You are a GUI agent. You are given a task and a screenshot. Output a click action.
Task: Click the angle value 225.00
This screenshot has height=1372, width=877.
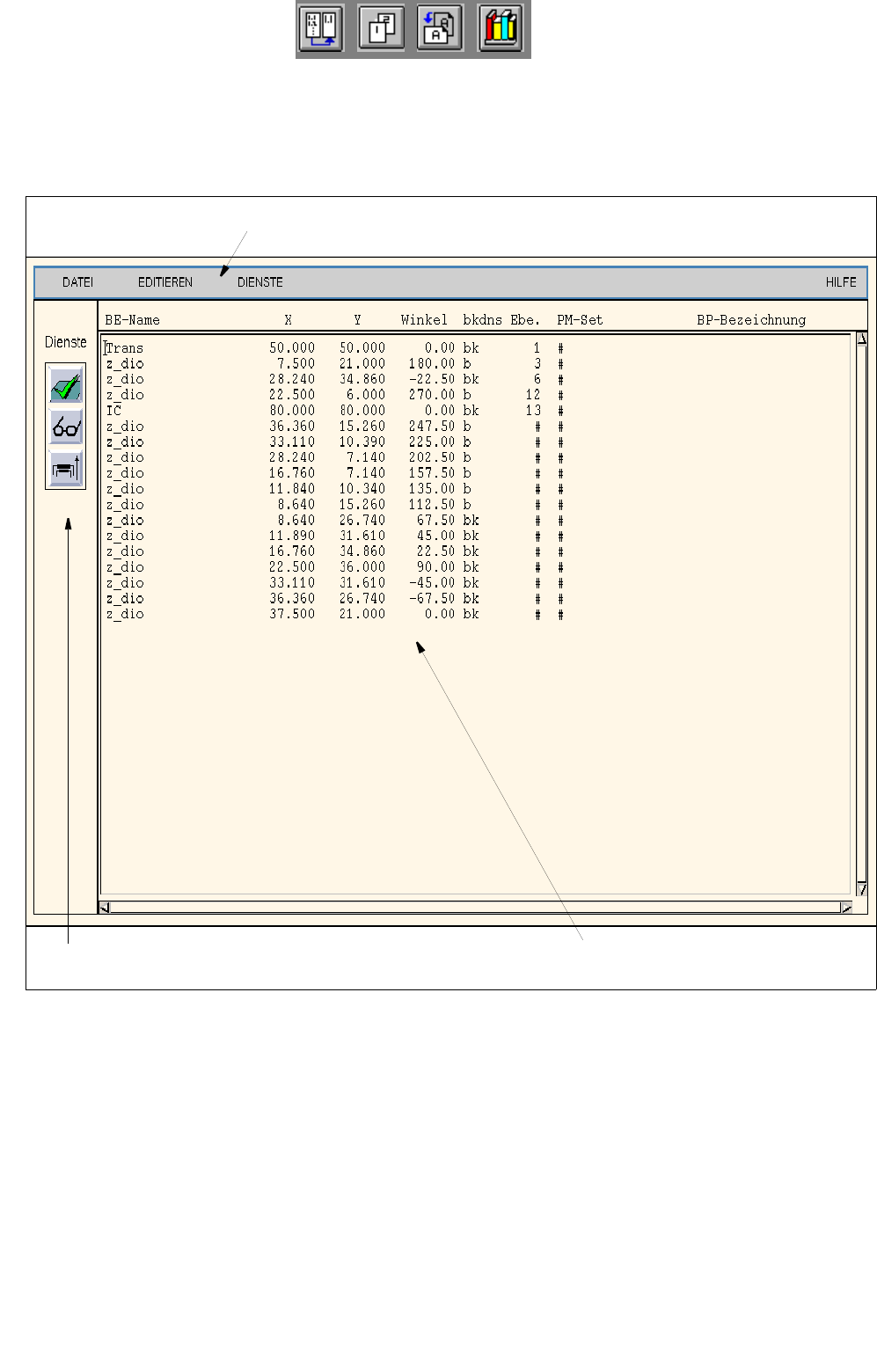[x=432, y=442]
